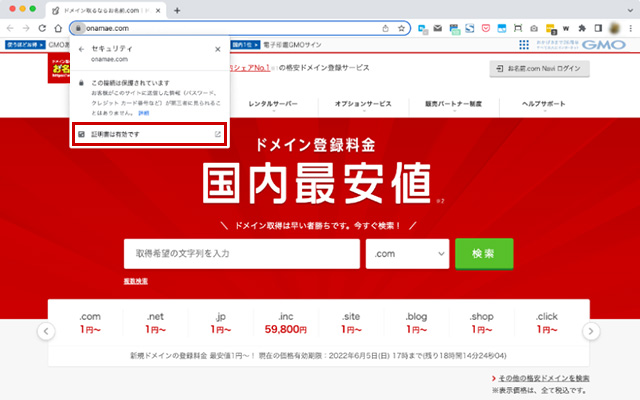Open a new browser tab
640x400 pixels.
click(x=177, y=11)
